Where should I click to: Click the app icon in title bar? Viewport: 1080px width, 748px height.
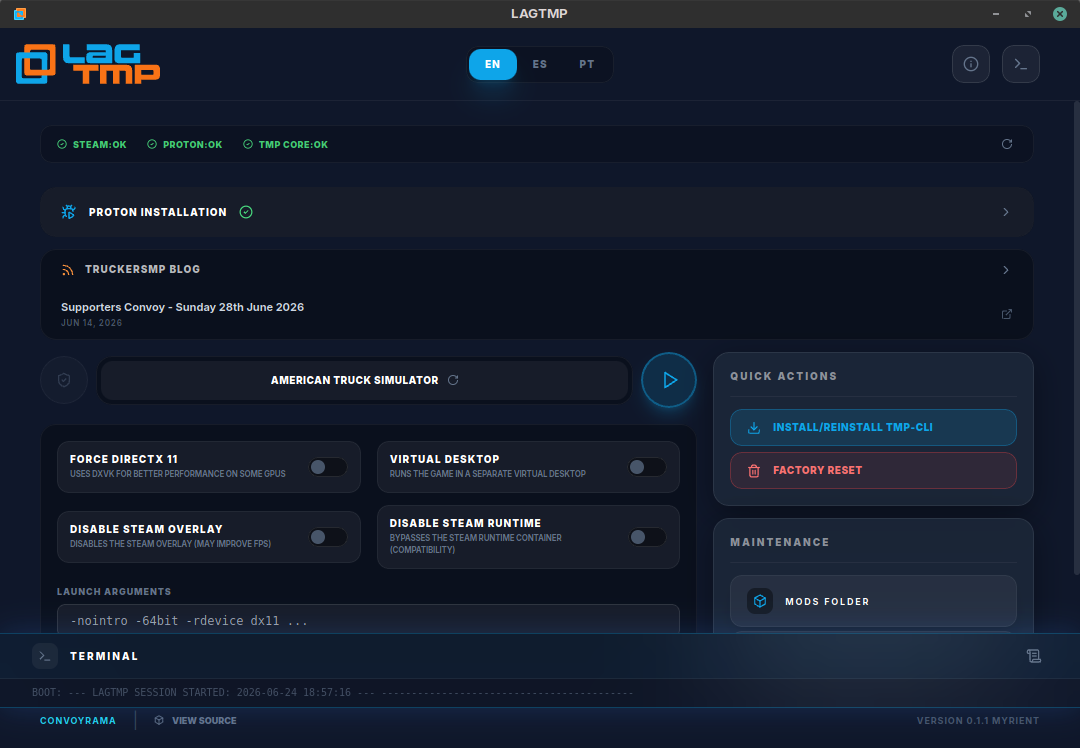[x=20, y=14]
